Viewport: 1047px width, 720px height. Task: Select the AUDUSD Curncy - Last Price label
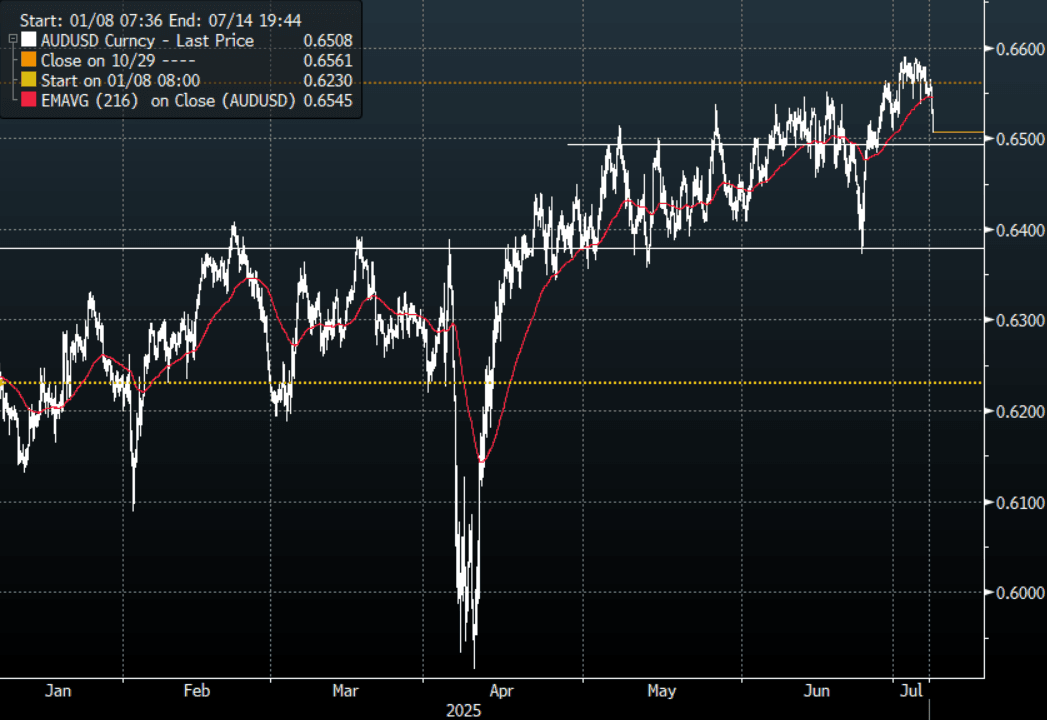148,41
